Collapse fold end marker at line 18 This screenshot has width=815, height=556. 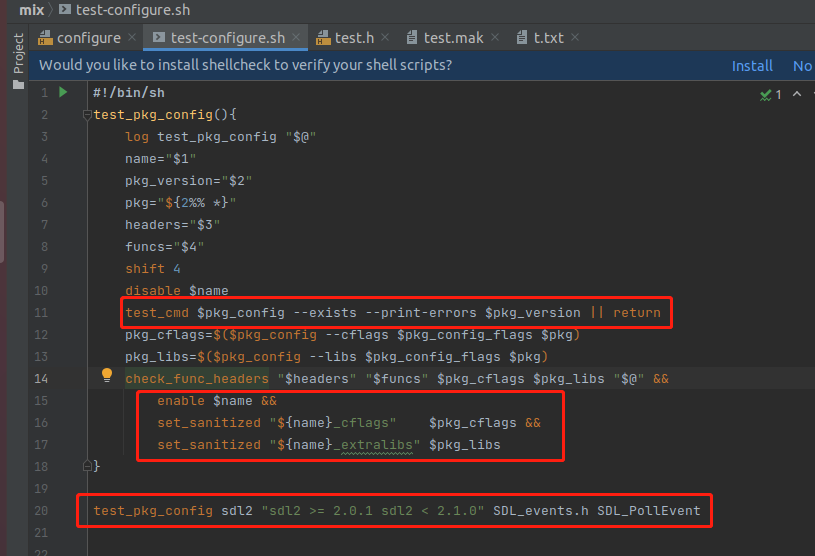(x=87, y=466)
